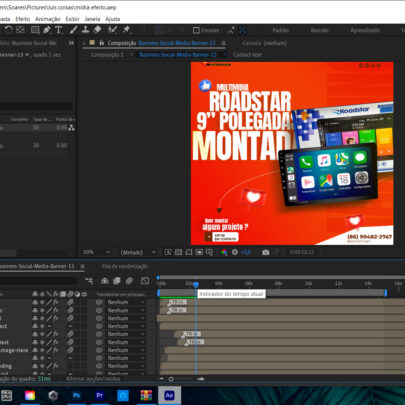The width and height of the screenshot is (405, 405).
Task: Toggle the frame blending switch
Action: [117, 281]
